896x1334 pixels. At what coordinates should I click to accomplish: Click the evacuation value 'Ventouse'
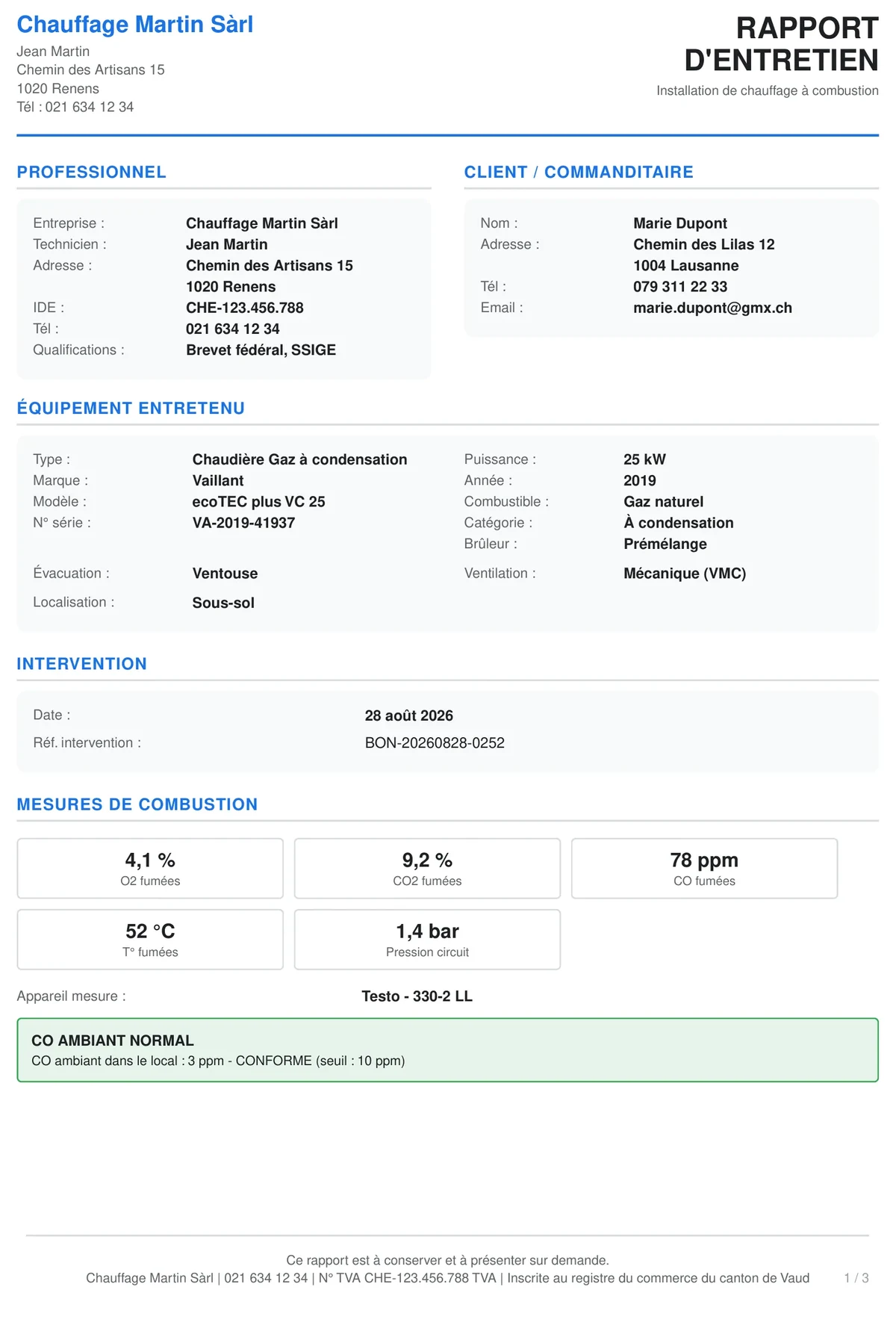(225, 574)
